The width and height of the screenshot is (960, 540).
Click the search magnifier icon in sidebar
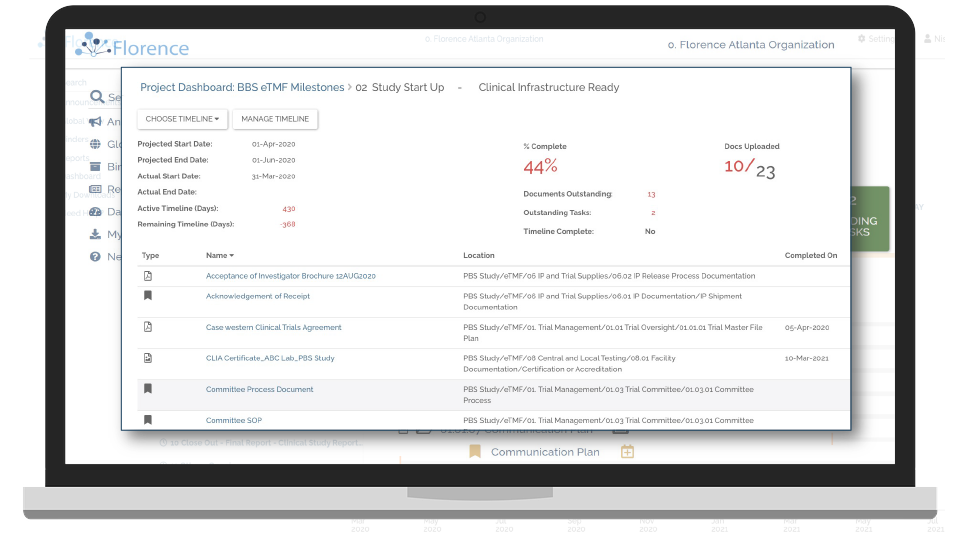coord(97,97)
